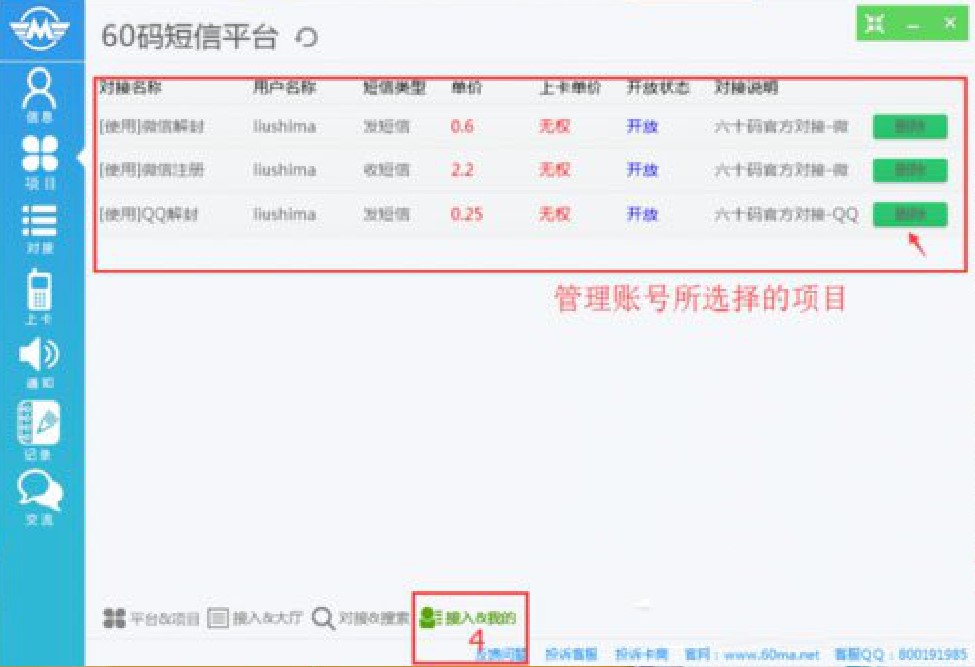Toggle the 开放 status of 微信解封
This screenshot has width=975, height=667.
[641, 126]
